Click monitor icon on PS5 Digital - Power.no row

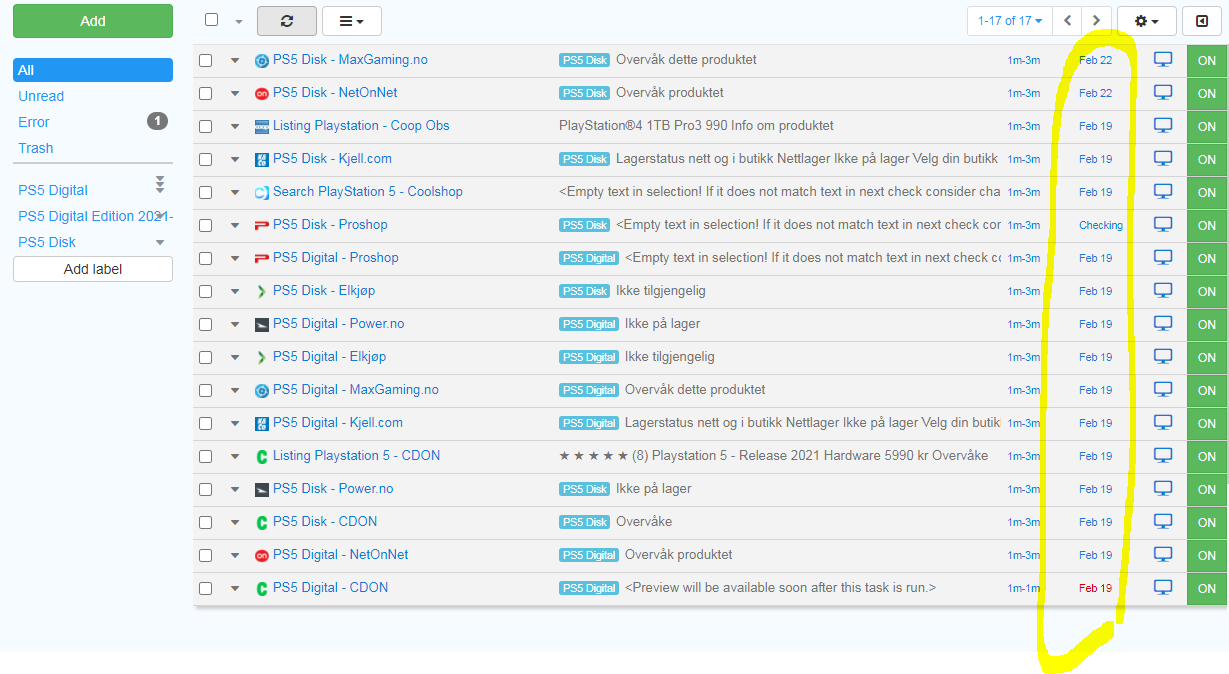tap(1163, 324)
